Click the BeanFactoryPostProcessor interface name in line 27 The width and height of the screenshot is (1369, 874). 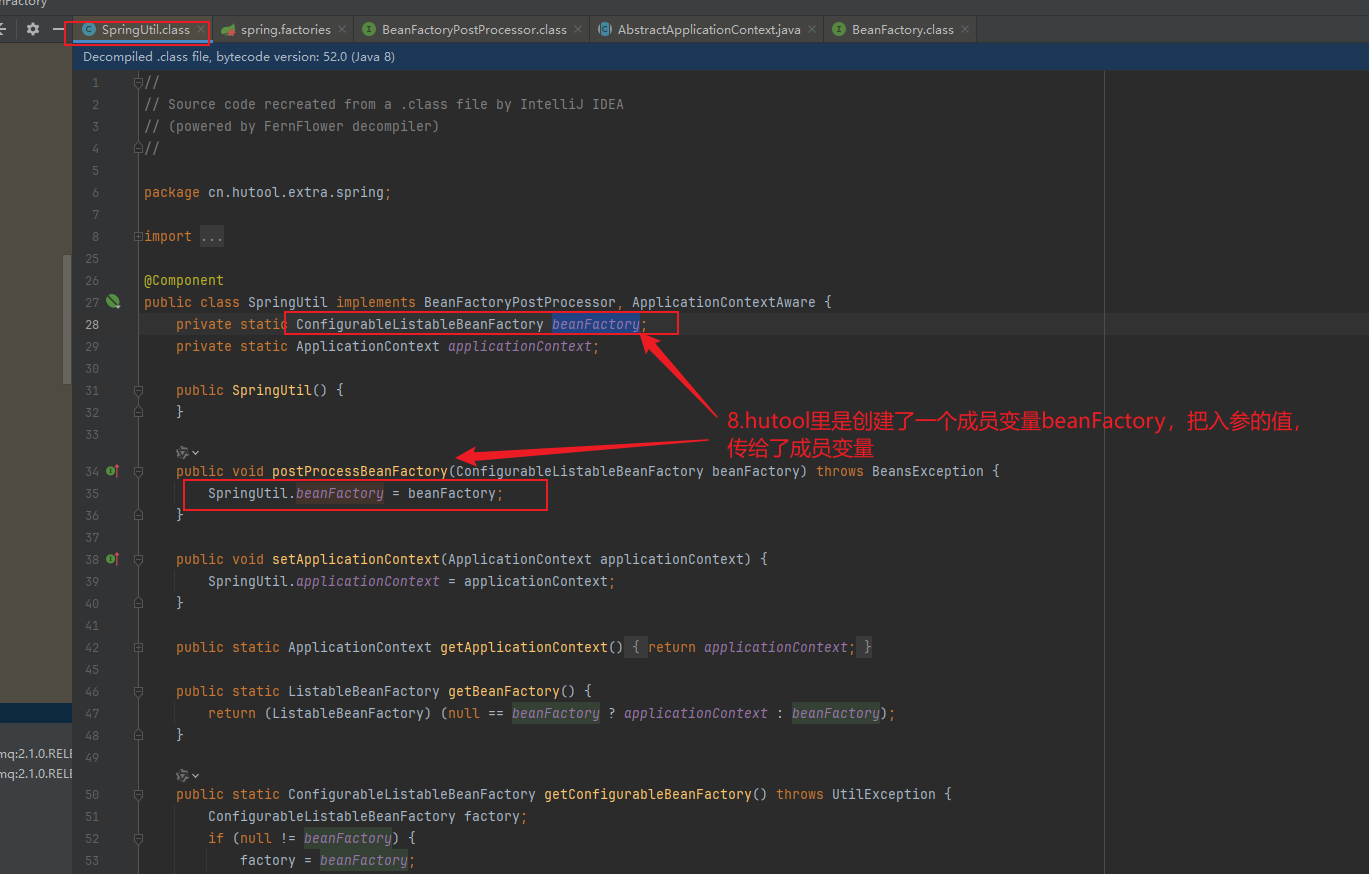tap(520, 302)
